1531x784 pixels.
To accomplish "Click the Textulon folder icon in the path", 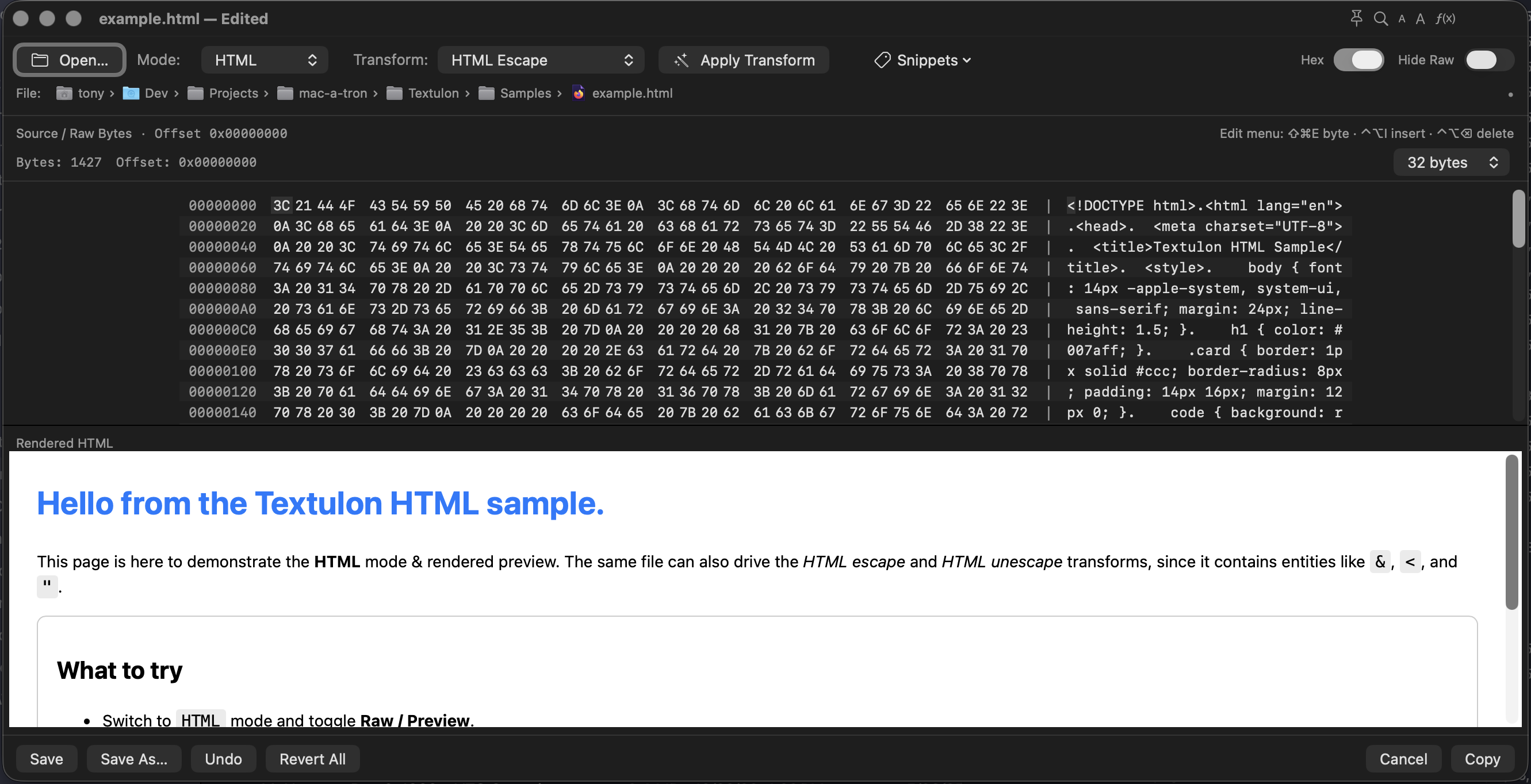I will pyautogui.click(x=395, y=93).
